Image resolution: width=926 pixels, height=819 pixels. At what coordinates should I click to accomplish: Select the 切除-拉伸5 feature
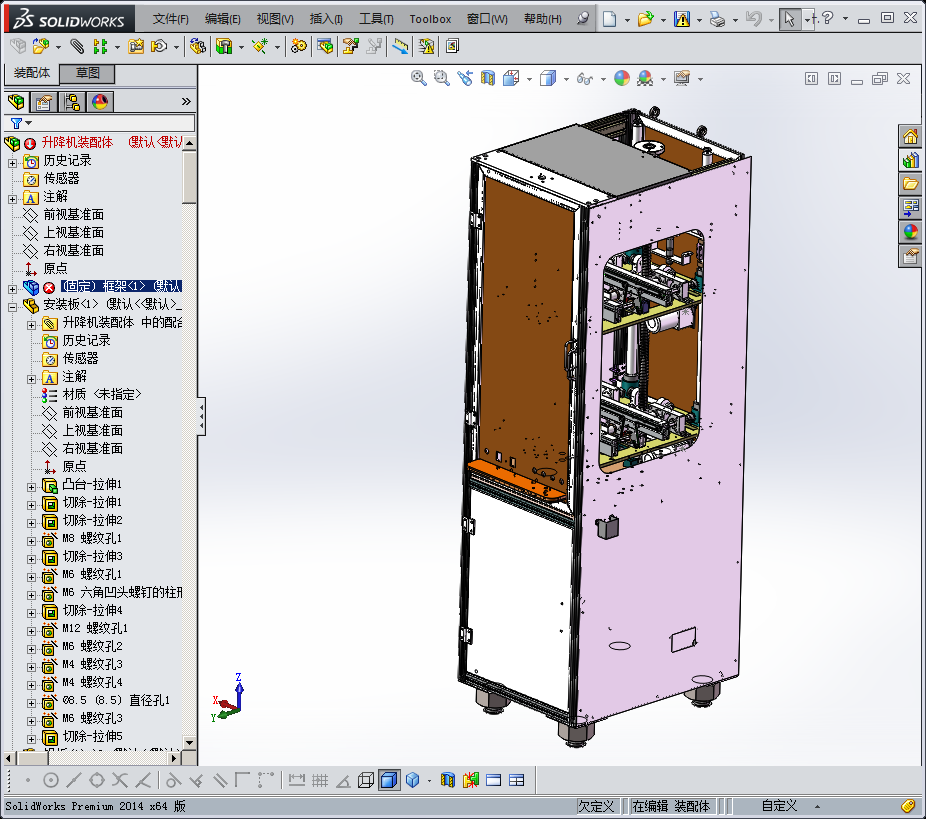(x=92, y=736)
